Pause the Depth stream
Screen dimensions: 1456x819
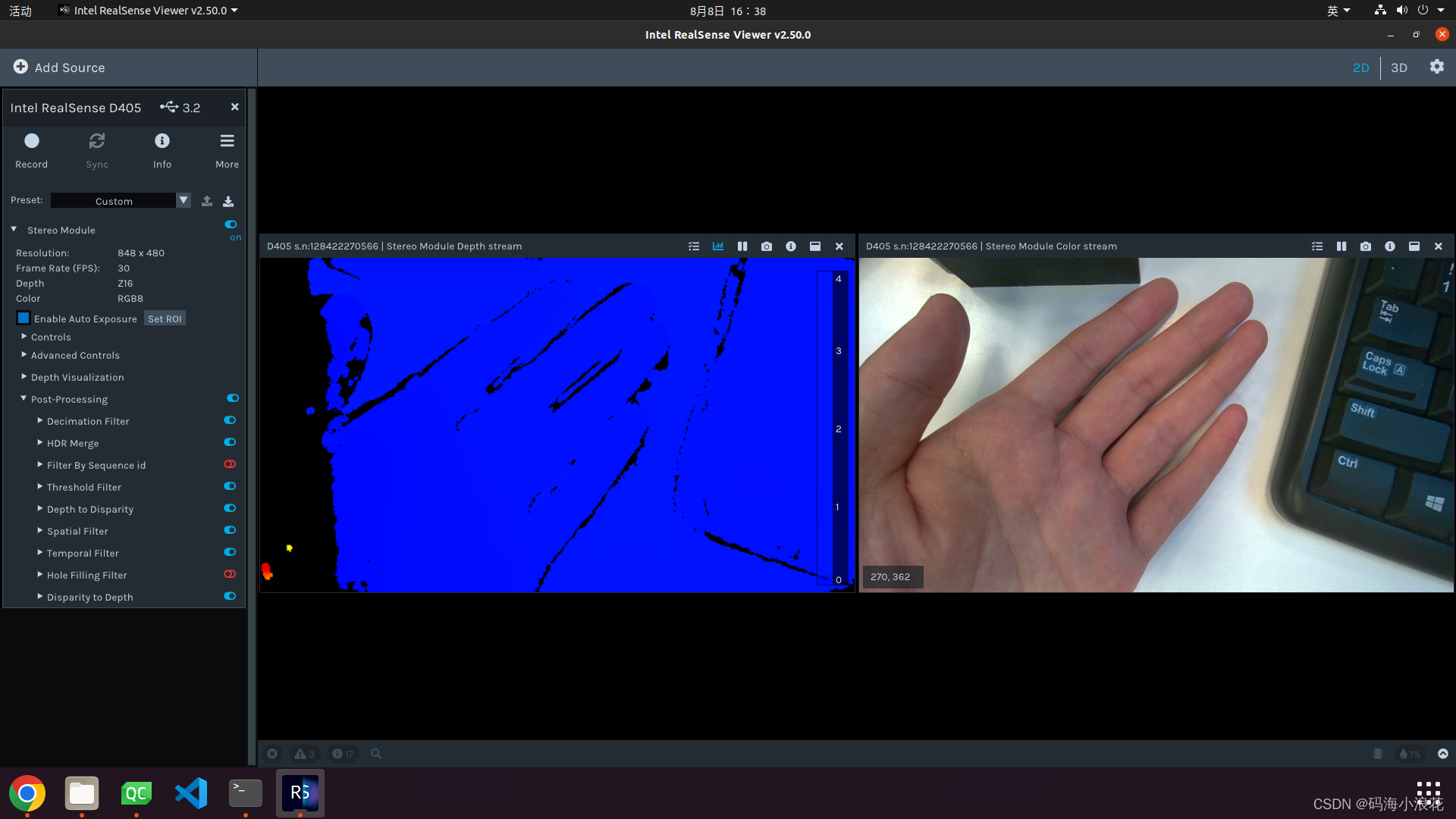click(742, 246)
